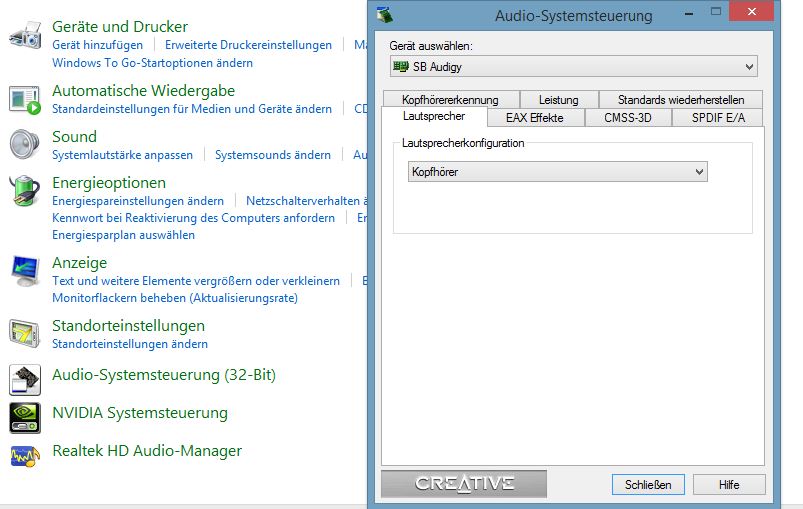Open the Gerät auswählen dropdown

(574, 67)
